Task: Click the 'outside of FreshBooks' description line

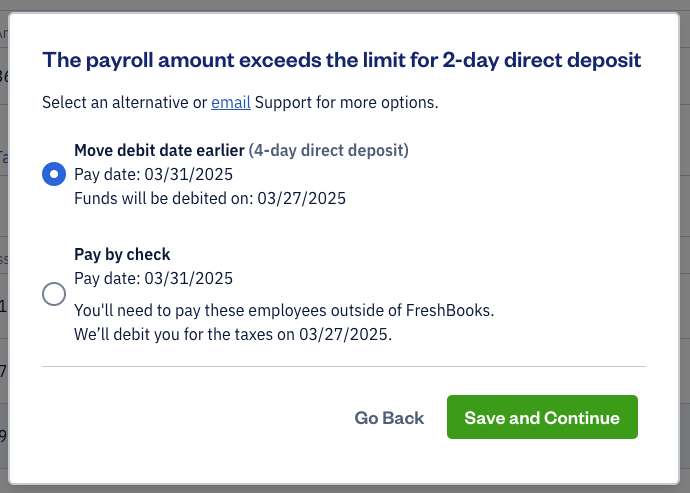Action: (x=284, y=310)
